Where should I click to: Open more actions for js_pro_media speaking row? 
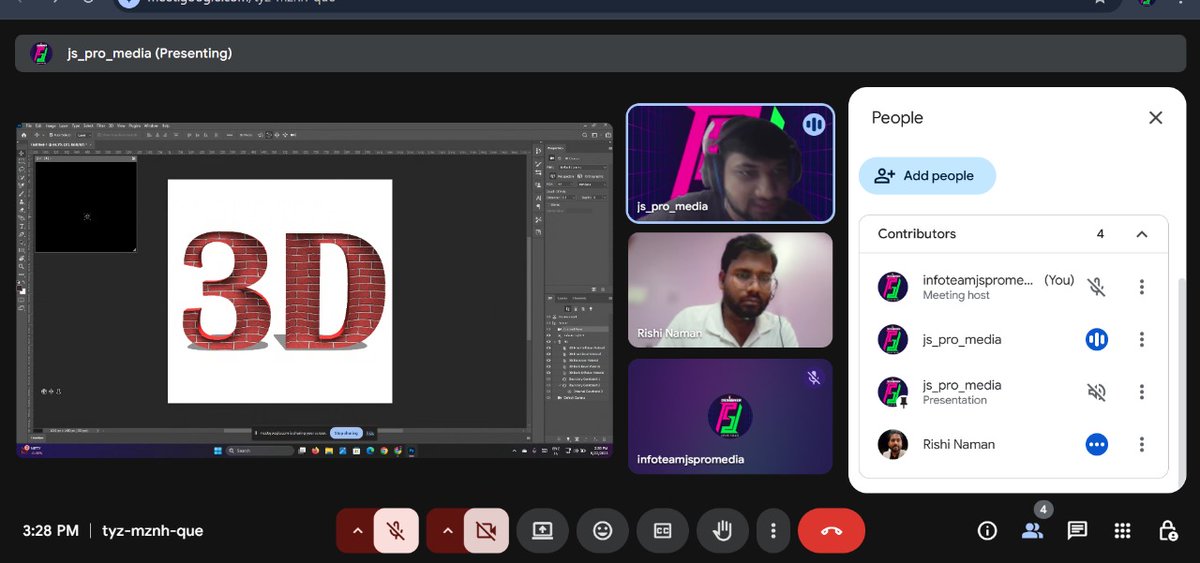(1141, 340)
